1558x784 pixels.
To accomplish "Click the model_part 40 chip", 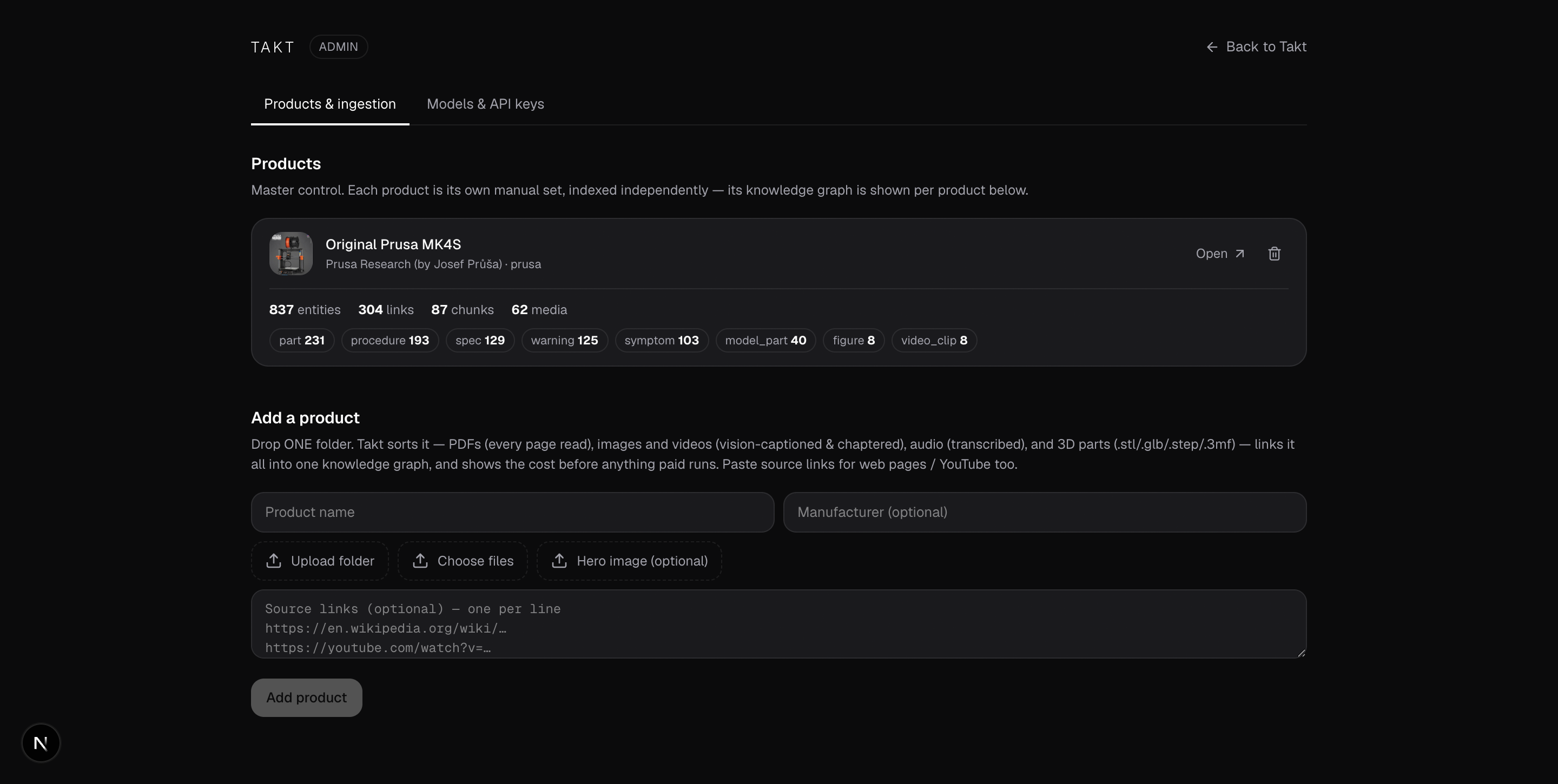I will coord(765,340).
